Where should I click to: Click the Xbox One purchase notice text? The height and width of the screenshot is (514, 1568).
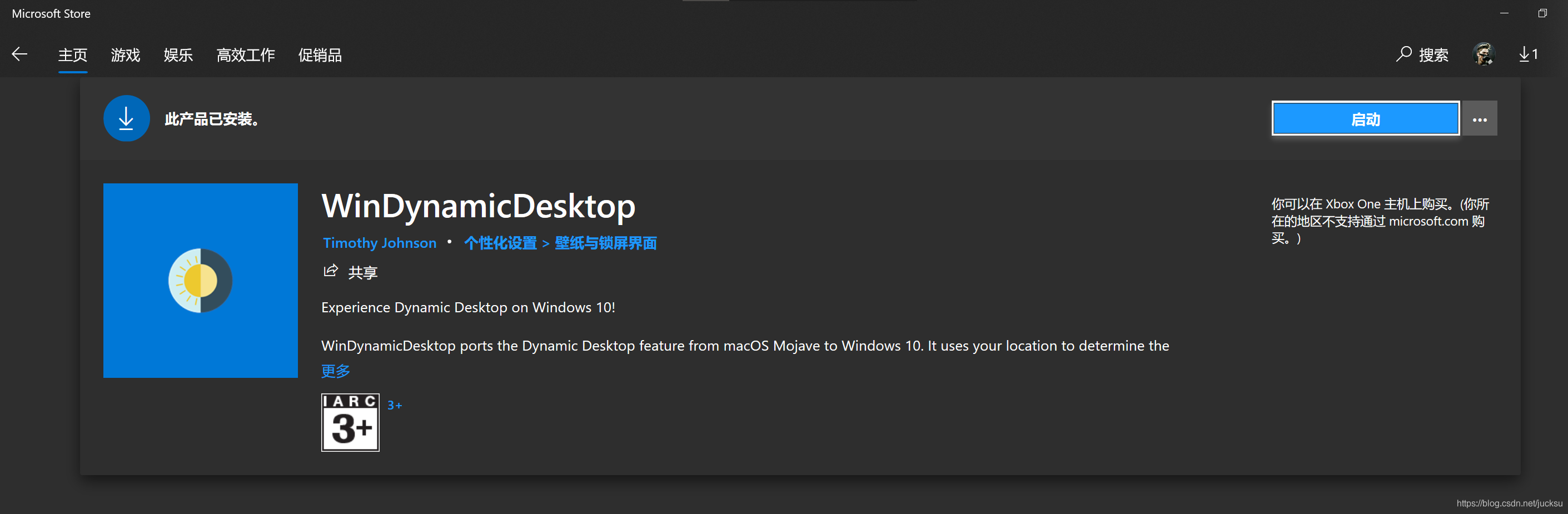(x=1380, y=221)
